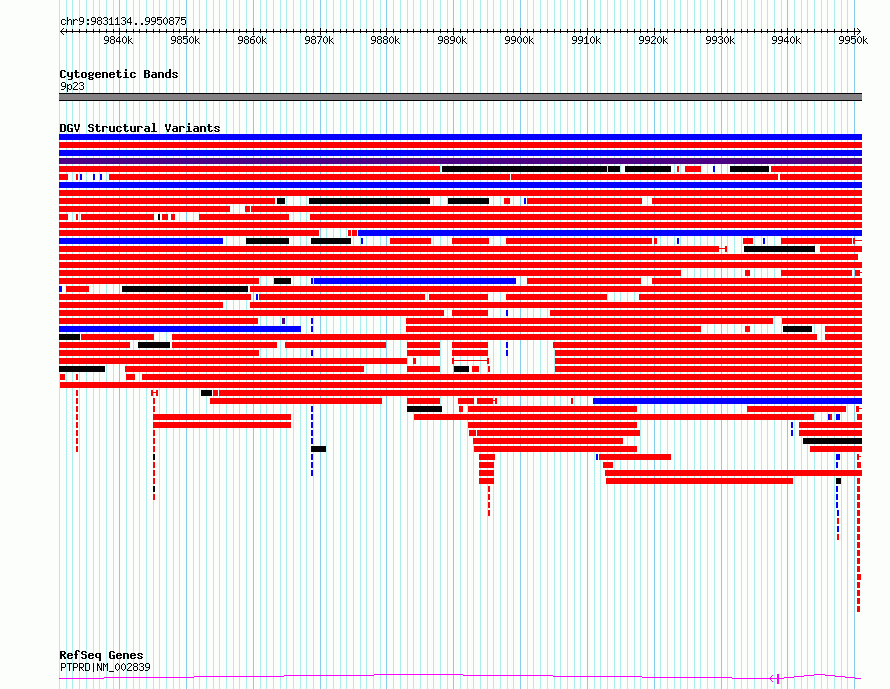Select the magenta PTPRD exon marker near 9940k
The image size is (890, 689).
[x=778, y=678]
